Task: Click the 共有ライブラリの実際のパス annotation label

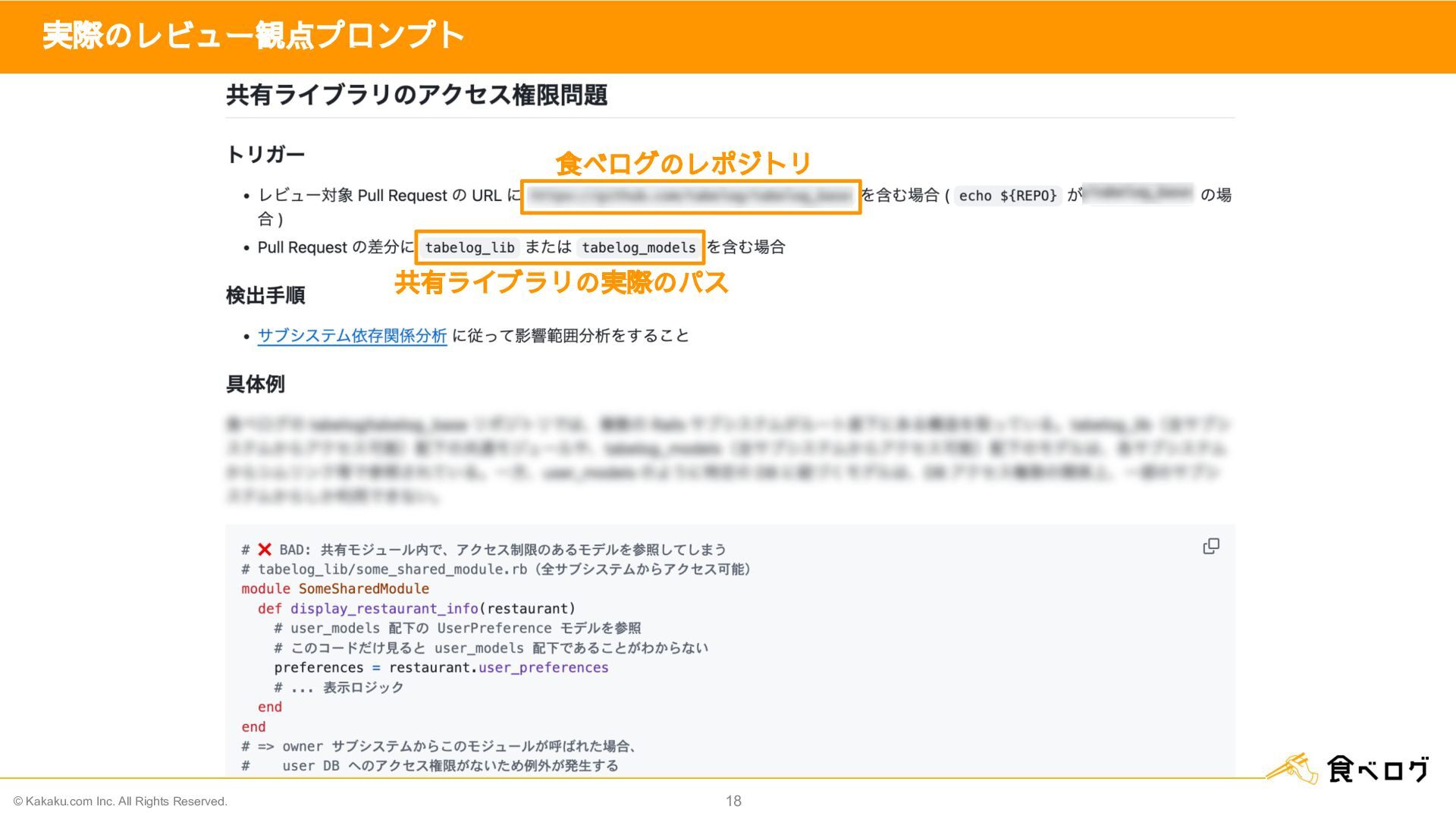Action: click(561, 283)
